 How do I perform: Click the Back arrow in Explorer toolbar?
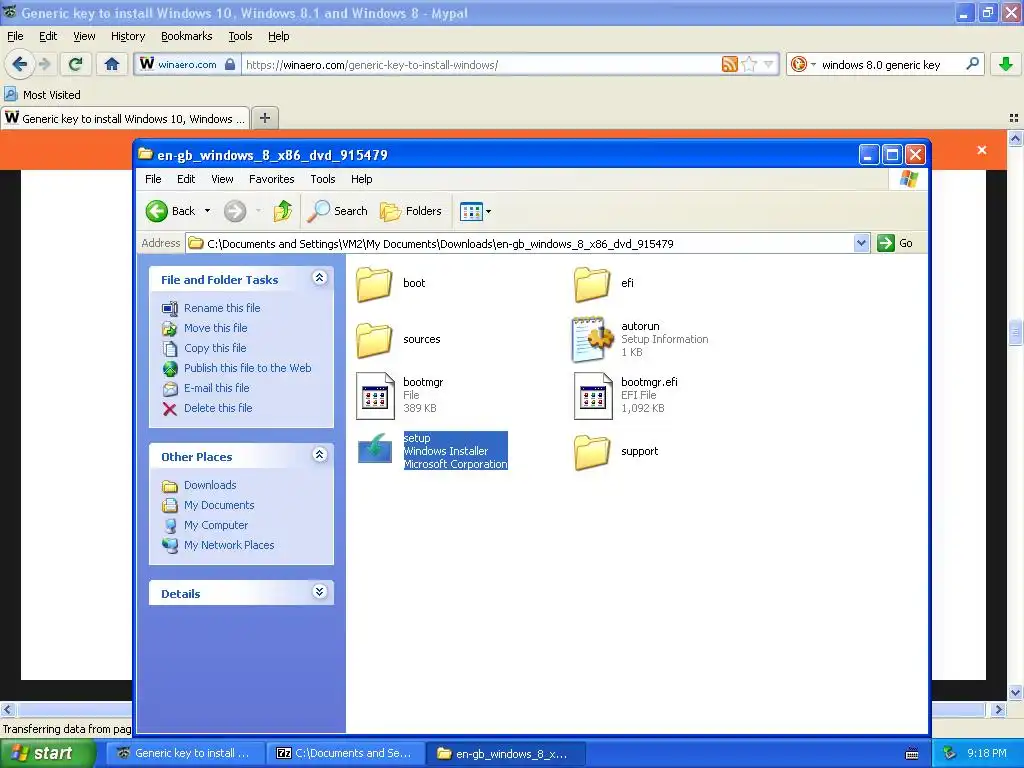click(x=157, y=211)
